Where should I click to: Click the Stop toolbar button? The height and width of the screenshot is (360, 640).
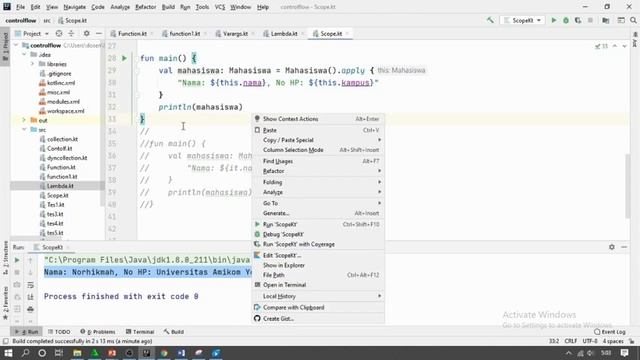point(590,20)
